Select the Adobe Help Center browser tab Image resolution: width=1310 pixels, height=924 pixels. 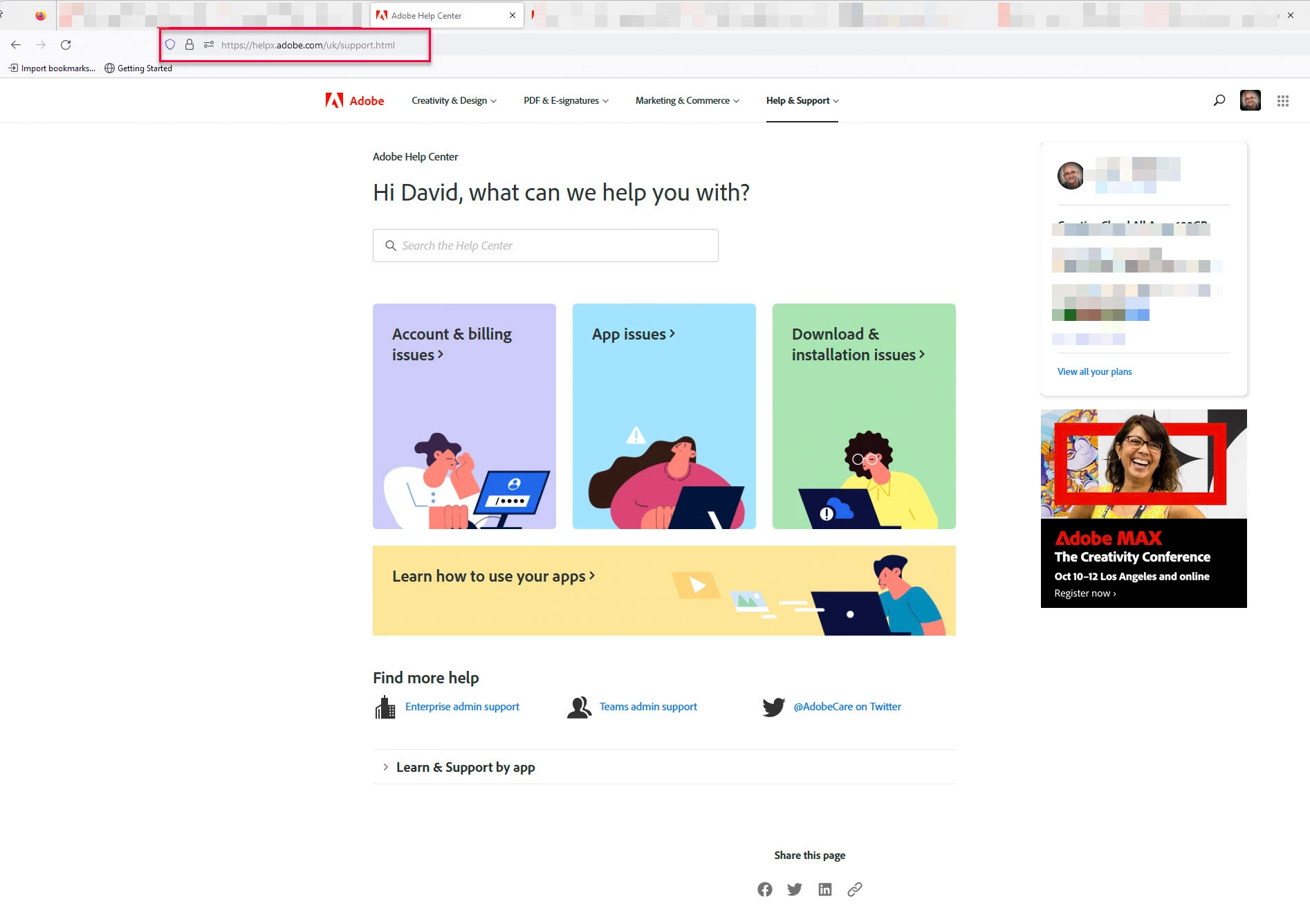pyautogui.click(x=447, y=15)
